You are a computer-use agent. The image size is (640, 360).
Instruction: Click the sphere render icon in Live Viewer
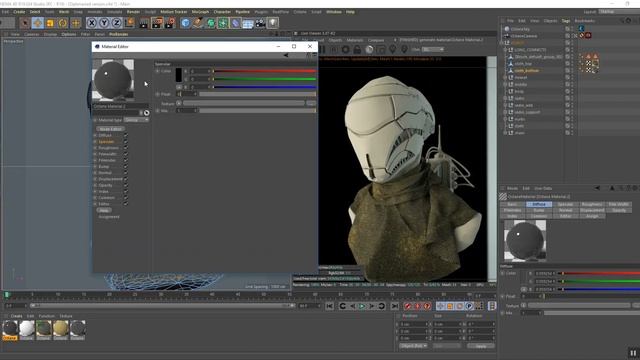pyautogui.click(x=369, y=49)
